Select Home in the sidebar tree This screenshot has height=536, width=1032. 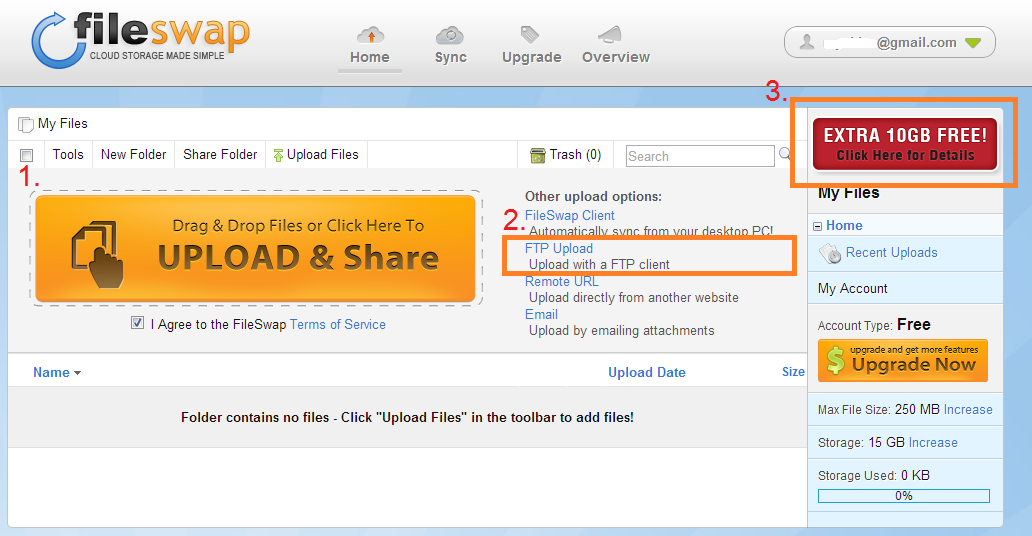point(844,225)
